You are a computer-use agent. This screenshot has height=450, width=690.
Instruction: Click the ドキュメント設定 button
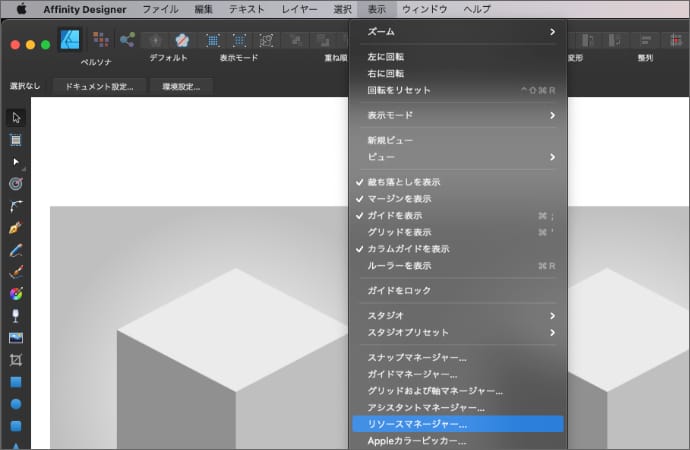[100, 87]
